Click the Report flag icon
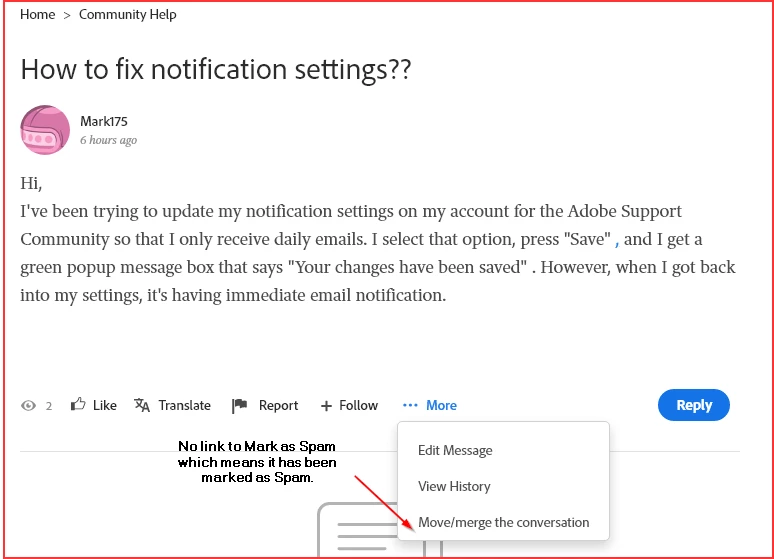 click(x=239, y=405)
